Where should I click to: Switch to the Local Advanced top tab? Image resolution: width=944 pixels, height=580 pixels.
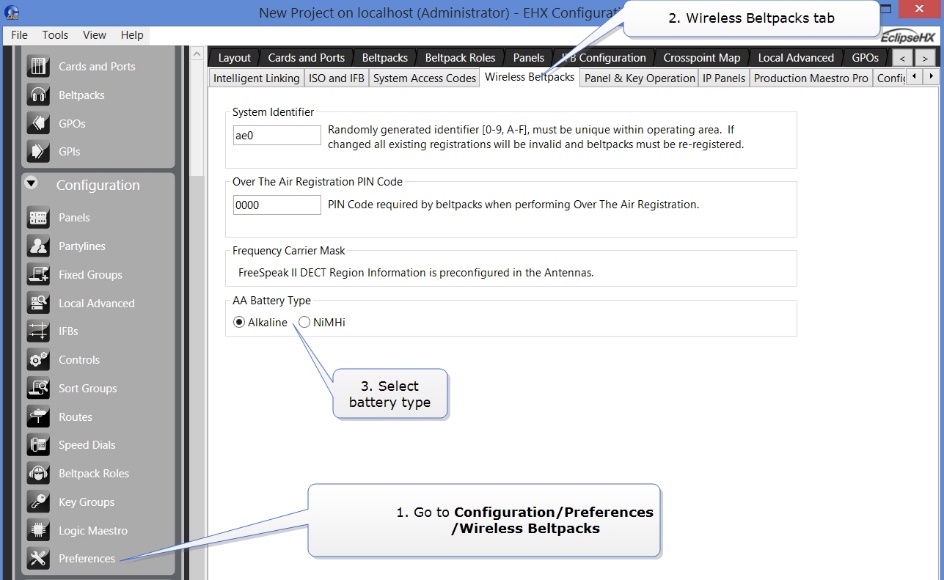tap(796, 58)
